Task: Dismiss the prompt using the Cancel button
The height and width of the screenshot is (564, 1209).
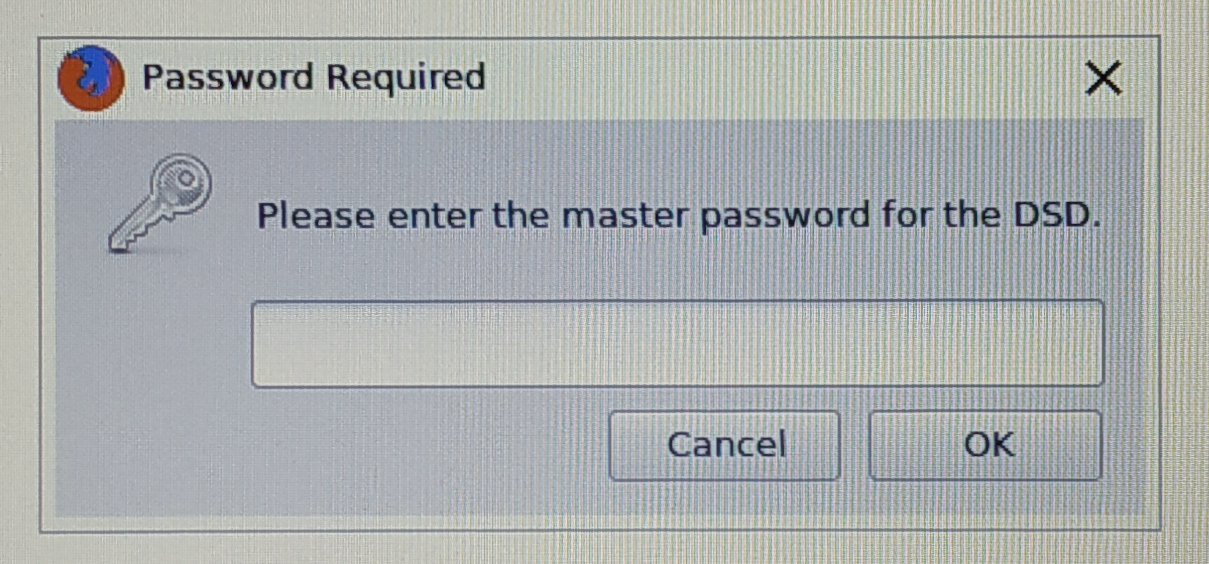Action: (725, 444)
